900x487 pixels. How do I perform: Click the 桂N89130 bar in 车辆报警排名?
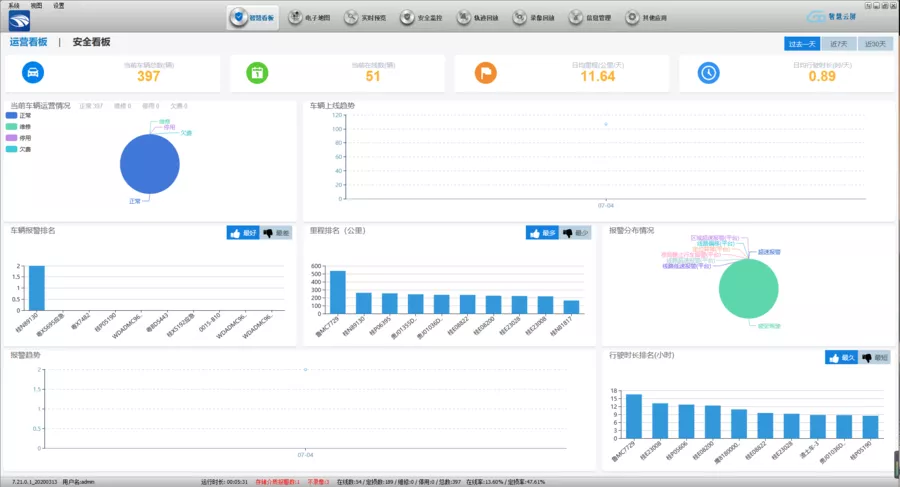37,288
